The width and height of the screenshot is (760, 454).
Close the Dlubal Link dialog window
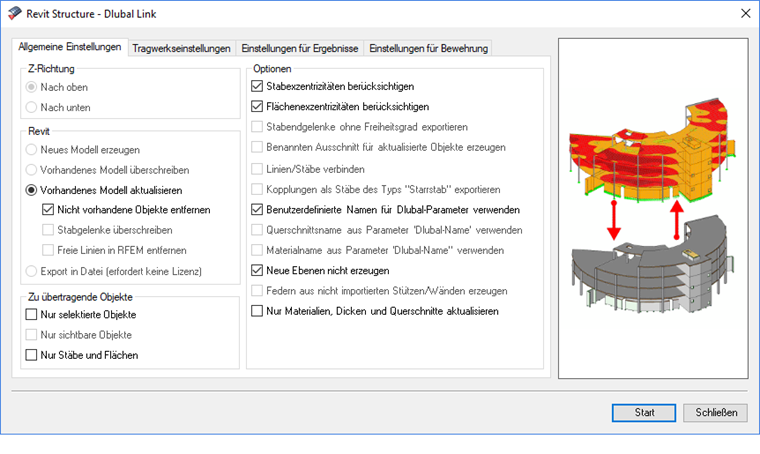[x=745, y=14]
